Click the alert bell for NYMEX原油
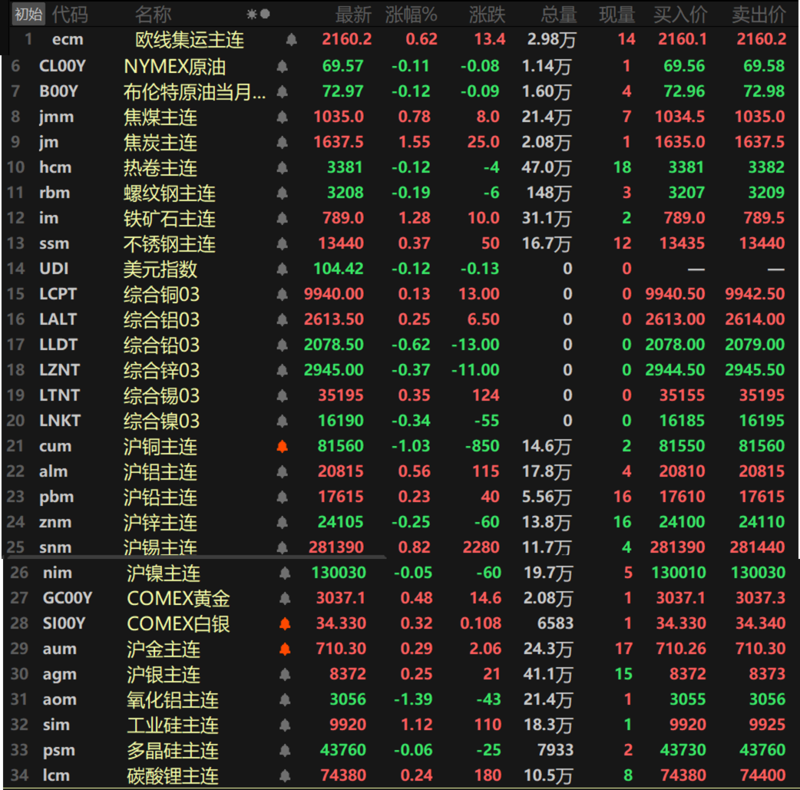800x790 pixels. [x=282, y=66]
